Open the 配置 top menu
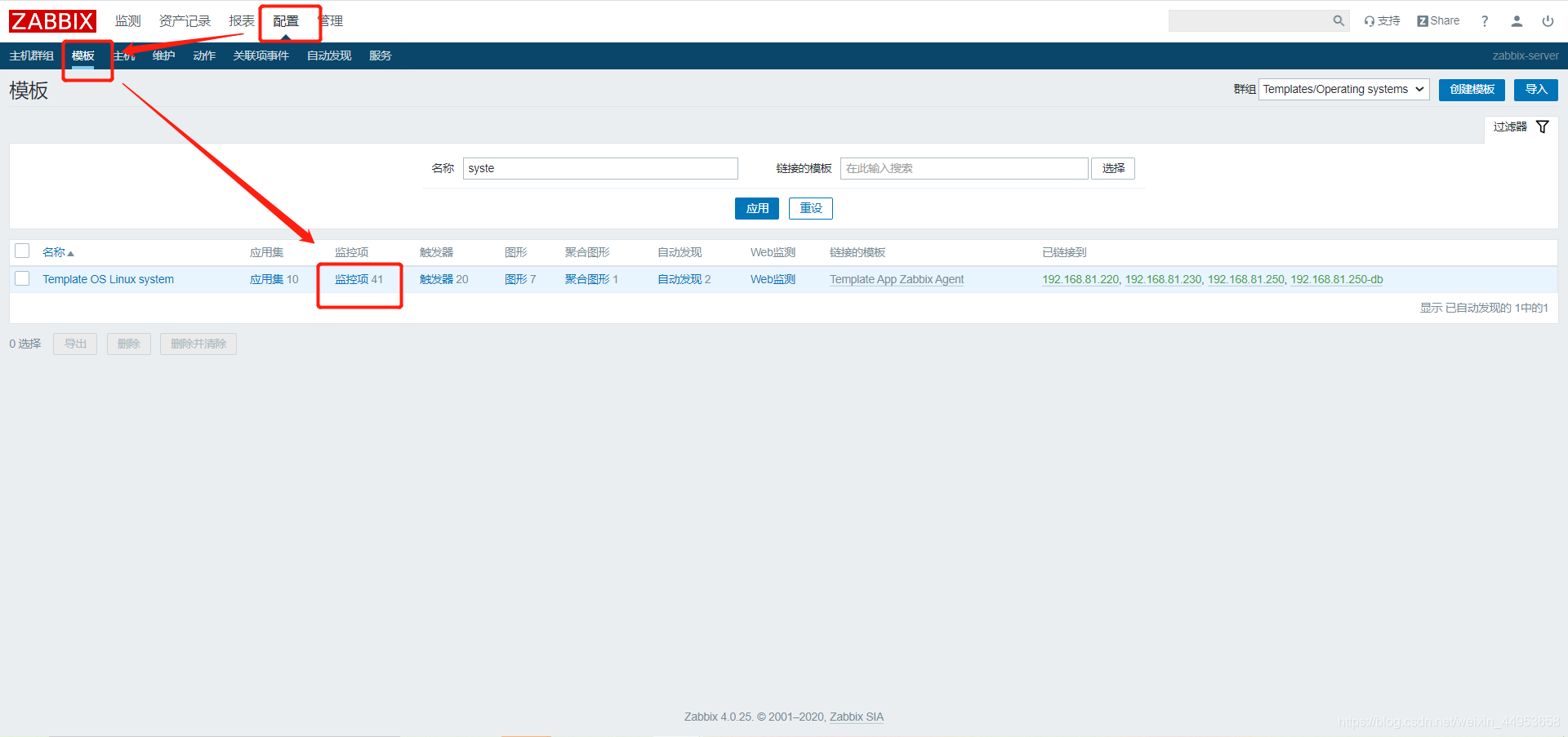This screenshot has width=1568, height=737. point(286,21)
